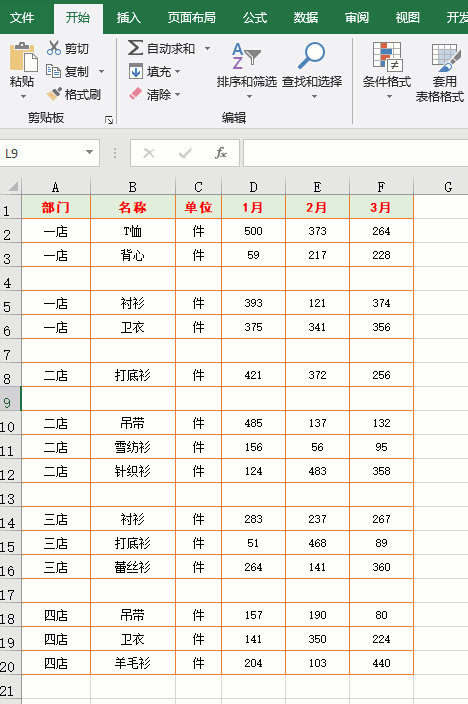Expand the AutoSum dropdown arrow
This screenshot has width=468, height=704.
point(208,48)
